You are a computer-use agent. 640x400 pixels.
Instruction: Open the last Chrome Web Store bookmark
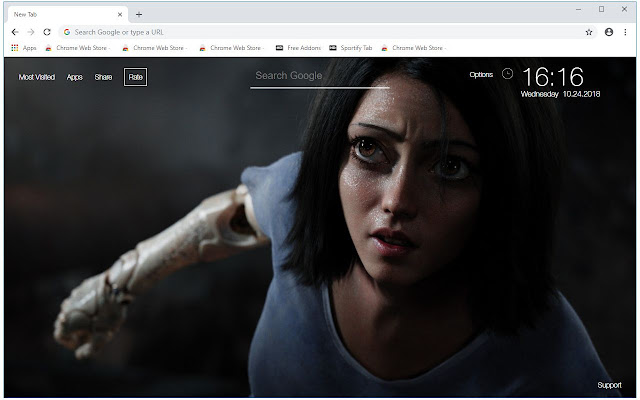413,48
